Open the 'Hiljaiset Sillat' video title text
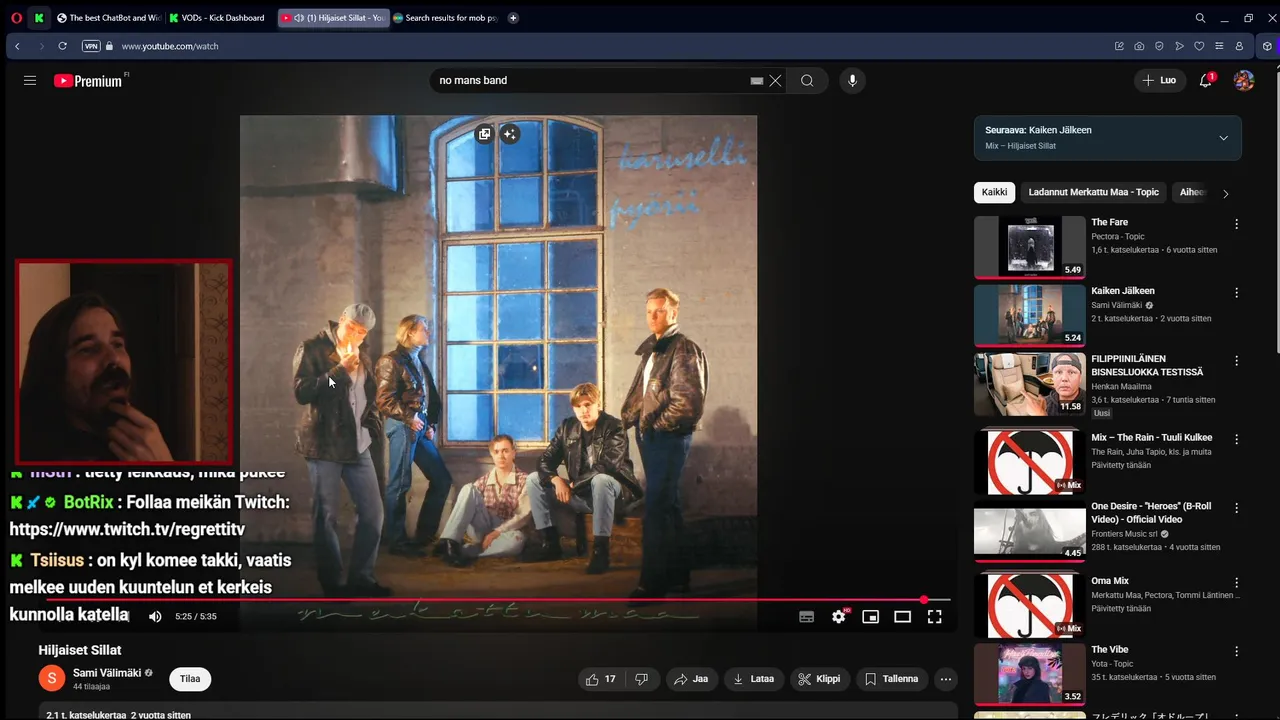 [80, 650]
